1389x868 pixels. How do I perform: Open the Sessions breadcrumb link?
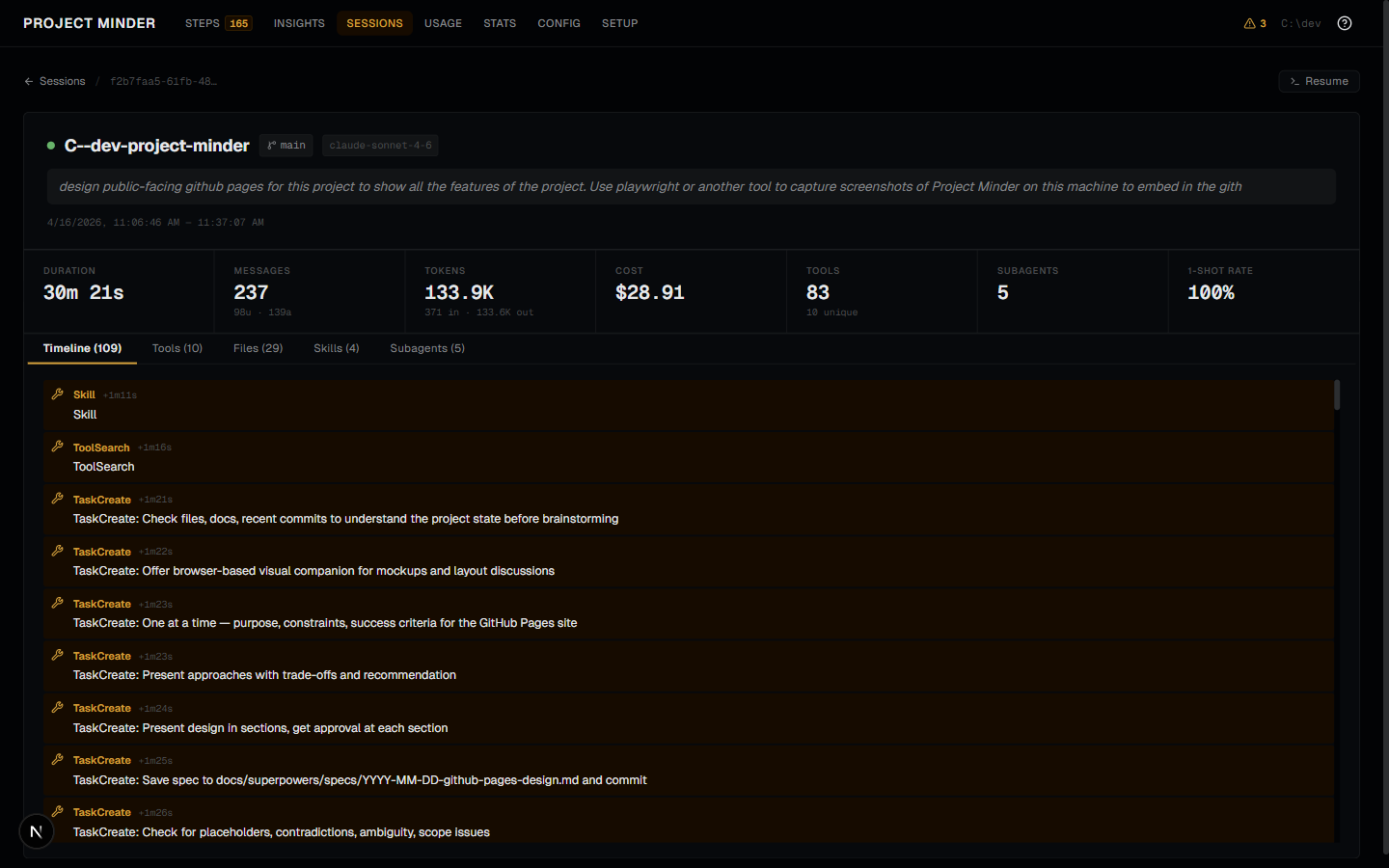pyautogui.click(x=63, y=81)
